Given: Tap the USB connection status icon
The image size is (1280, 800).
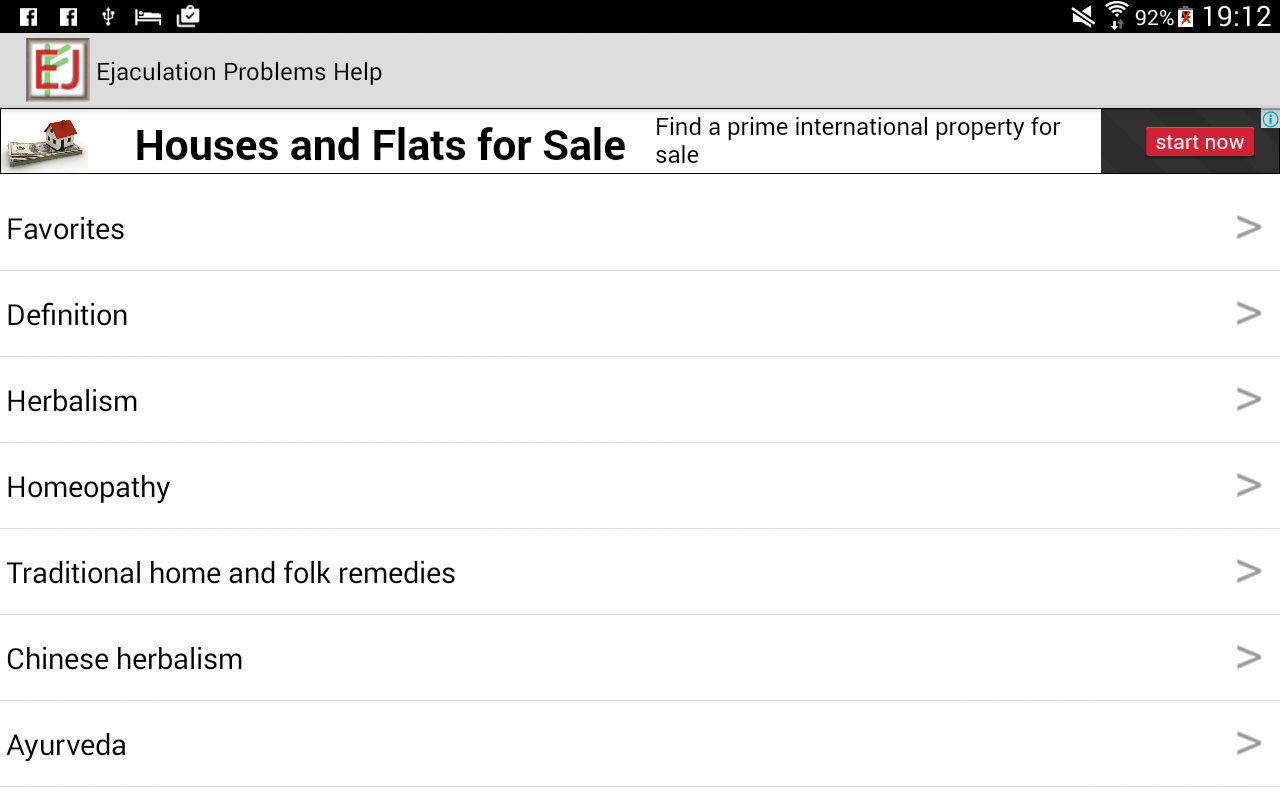Looking at the screenshot, I should click(108, 17).
